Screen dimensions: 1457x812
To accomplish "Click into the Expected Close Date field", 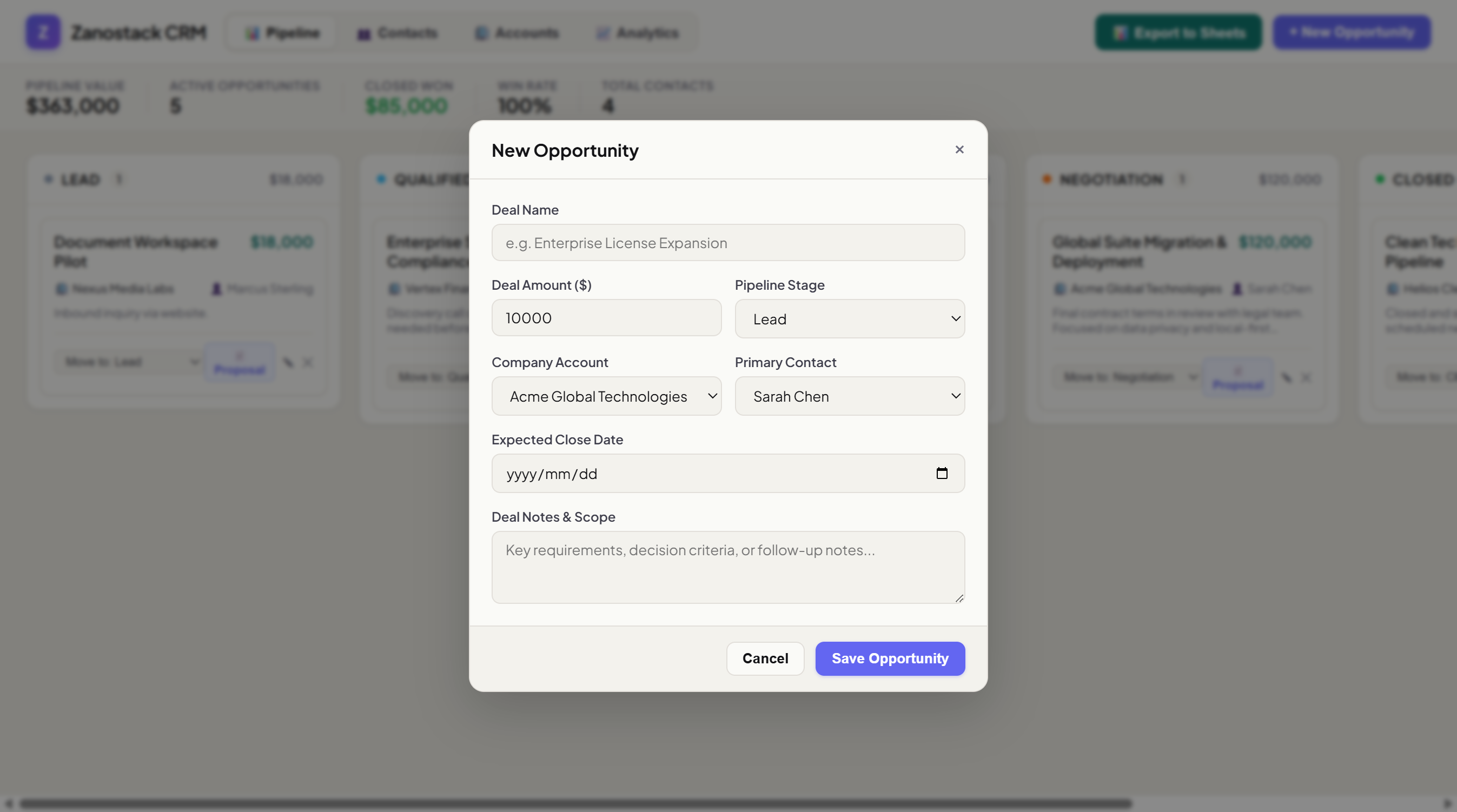I will coord(728,473).
